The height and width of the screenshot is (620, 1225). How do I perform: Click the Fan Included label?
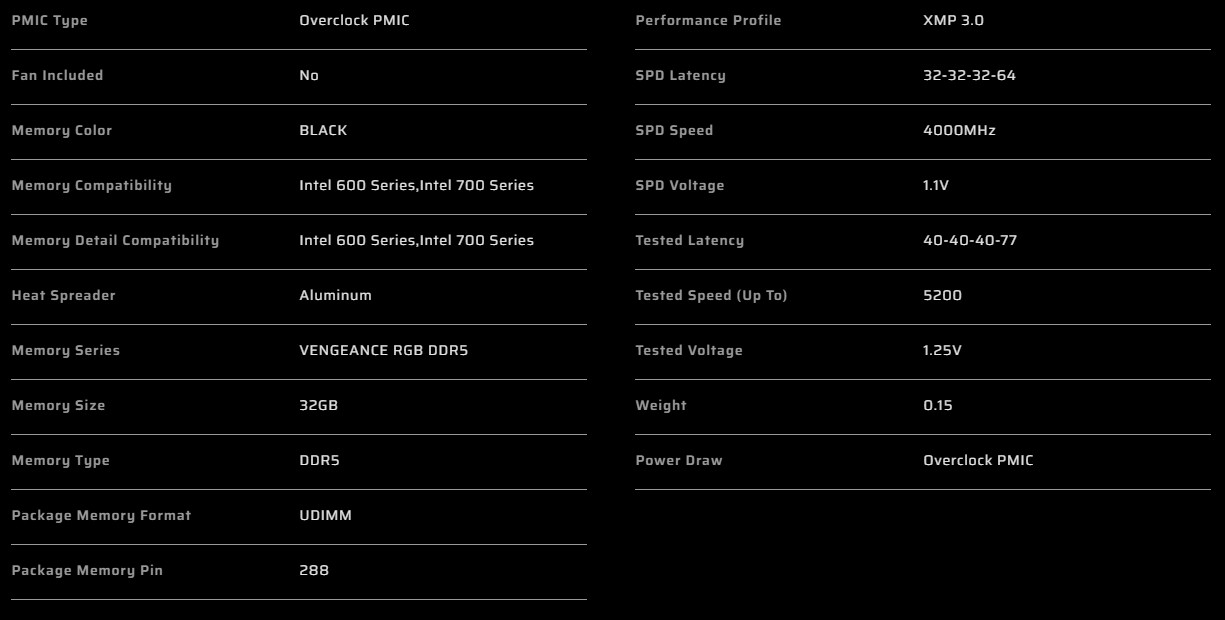click(x=57, y=76)
